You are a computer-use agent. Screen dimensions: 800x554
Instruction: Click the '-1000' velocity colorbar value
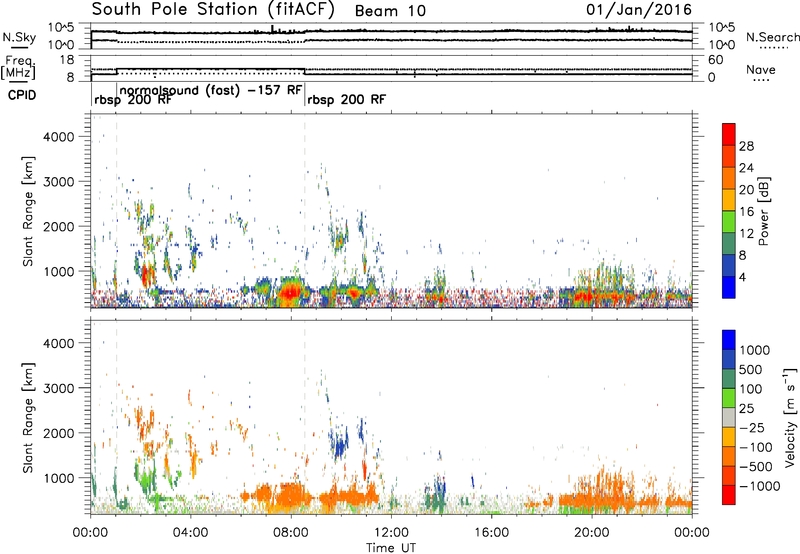pos(759,486)
